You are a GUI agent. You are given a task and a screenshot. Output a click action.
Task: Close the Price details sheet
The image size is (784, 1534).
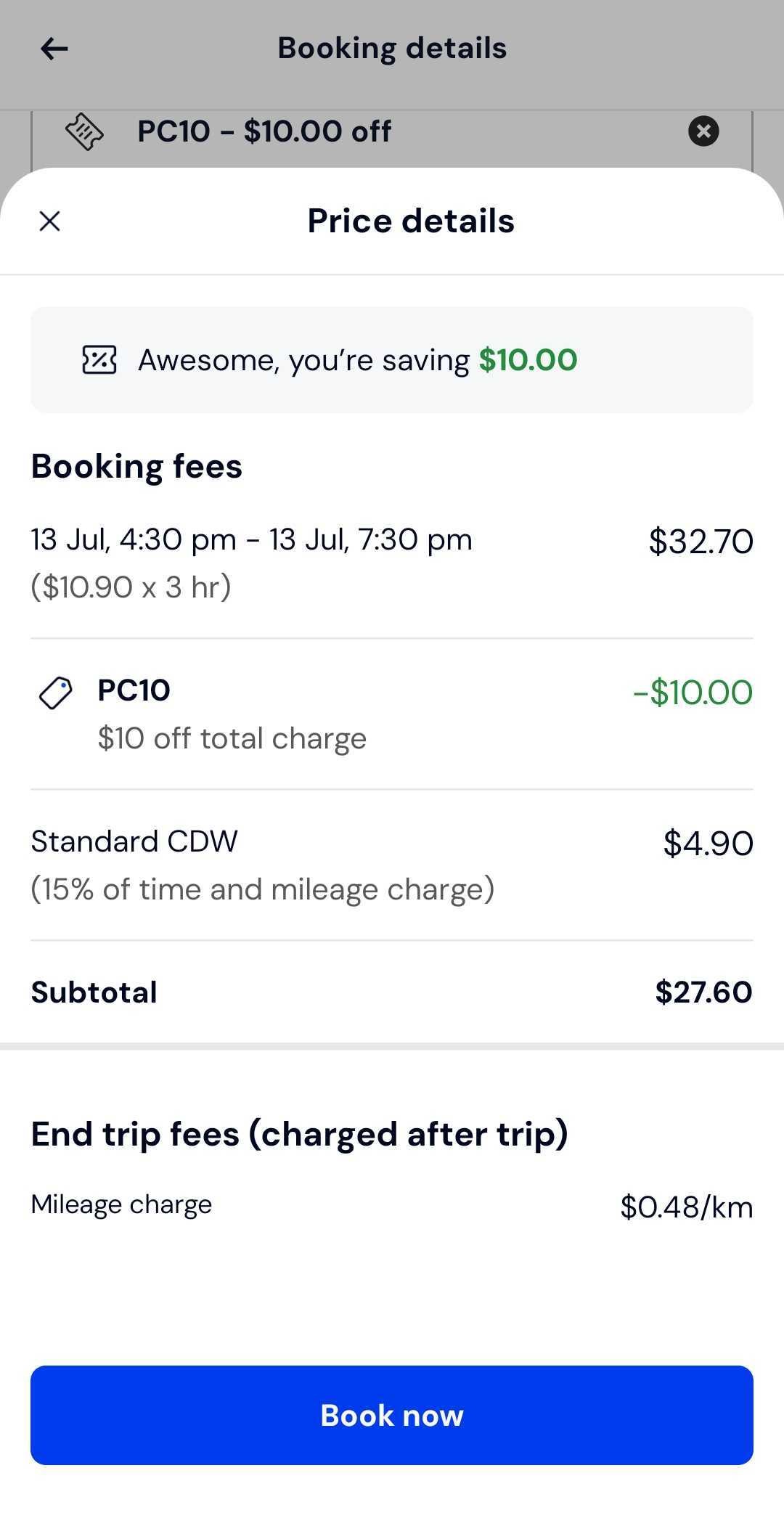pyautogui.click(x=49, y=221)
